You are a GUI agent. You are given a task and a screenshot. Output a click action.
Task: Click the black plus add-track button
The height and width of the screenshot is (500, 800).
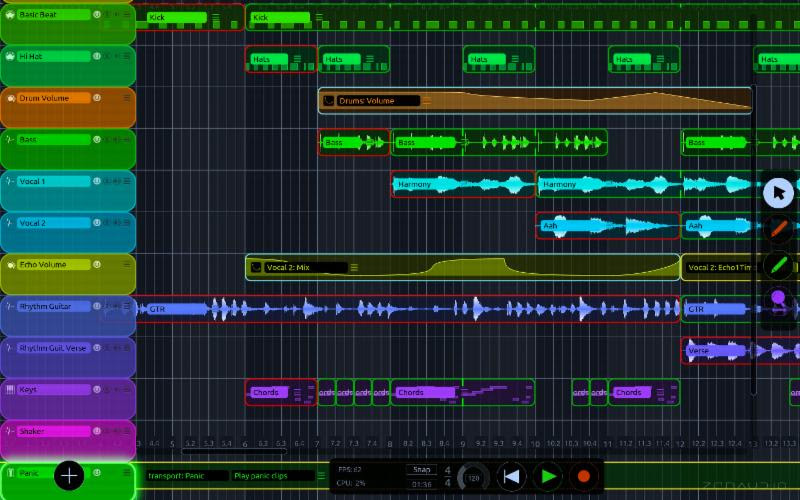pos(69,476)
